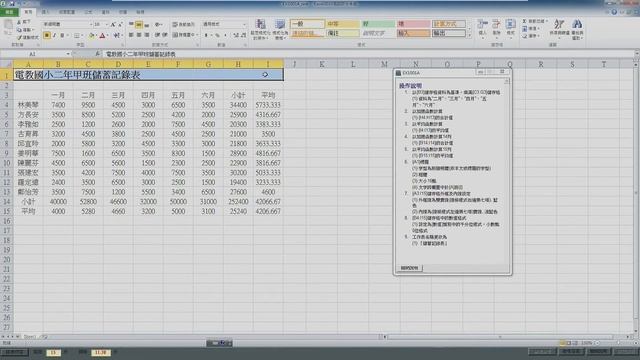This screenshot has width=640, height=360.
Task: Switch to the Formulas ribbon tab
Action: [x=88, y=12]
